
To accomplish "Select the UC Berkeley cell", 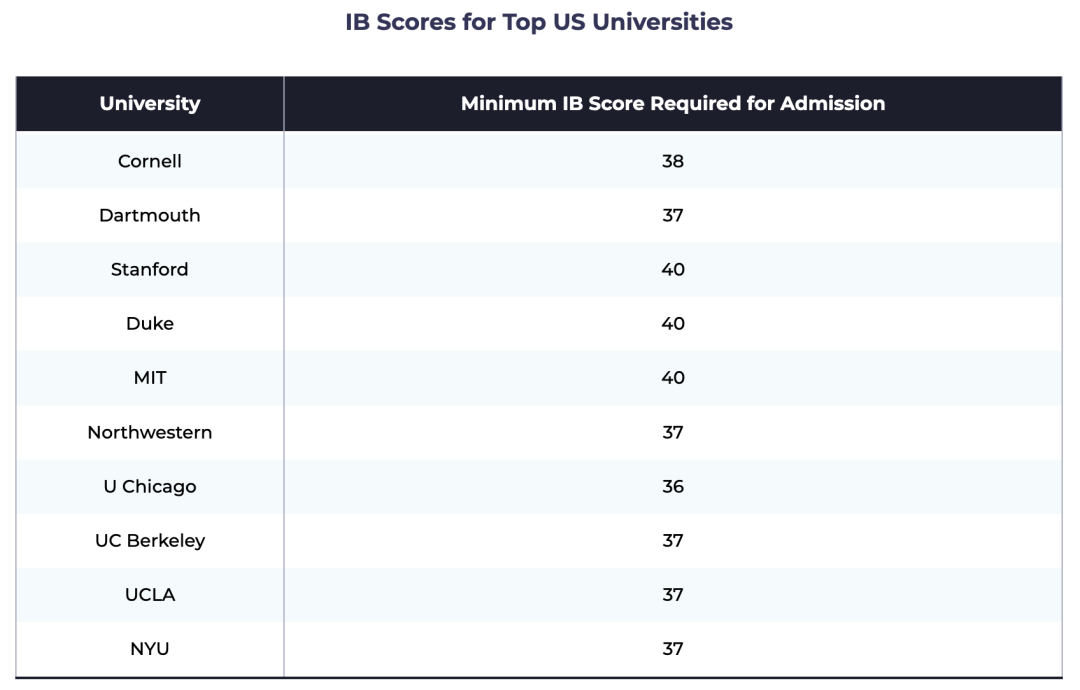I will point(149,541).
